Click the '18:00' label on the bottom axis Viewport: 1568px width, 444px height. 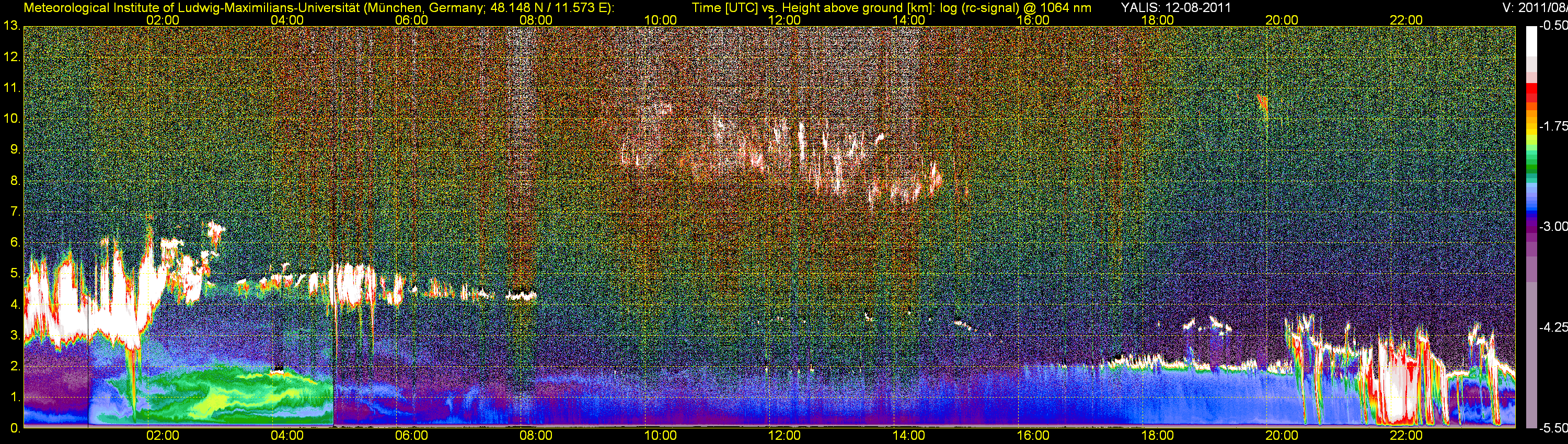point(1157,436)
